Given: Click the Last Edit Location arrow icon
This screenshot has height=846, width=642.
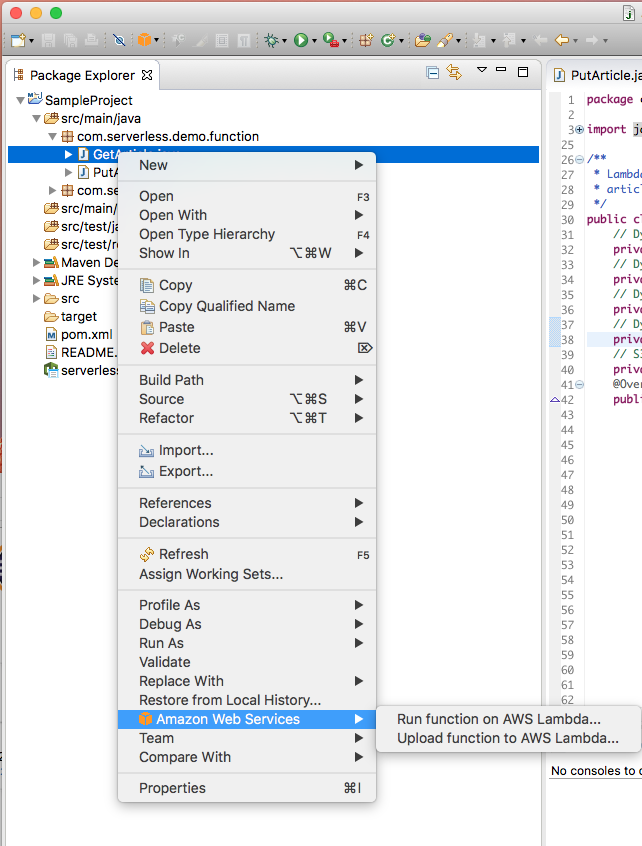Looking at the screenshot, I should pyautogui.click(x=539, y=40).
